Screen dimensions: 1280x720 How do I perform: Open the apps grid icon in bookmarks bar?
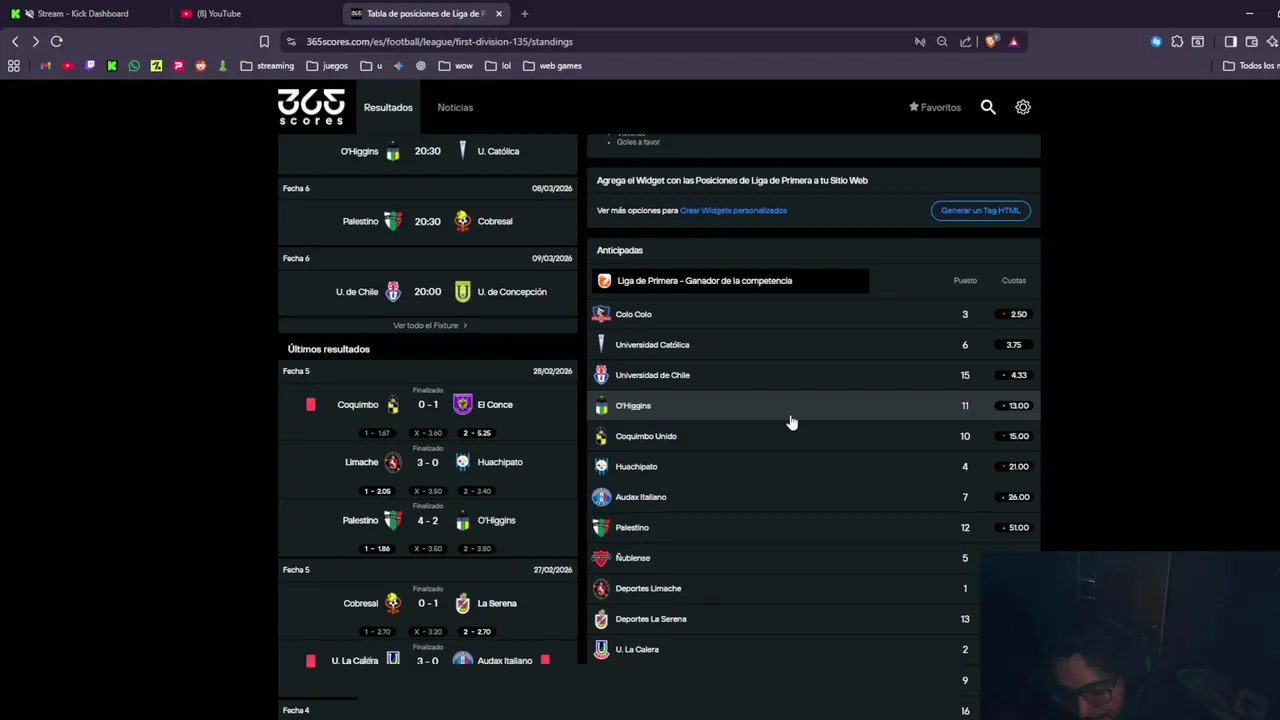(x=14, y=66)
